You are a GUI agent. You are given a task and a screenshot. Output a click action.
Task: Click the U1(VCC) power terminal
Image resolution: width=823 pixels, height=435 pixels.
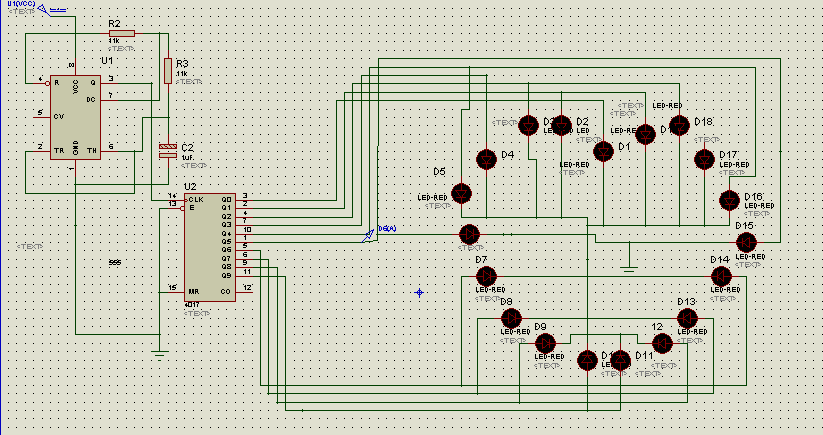46,9
